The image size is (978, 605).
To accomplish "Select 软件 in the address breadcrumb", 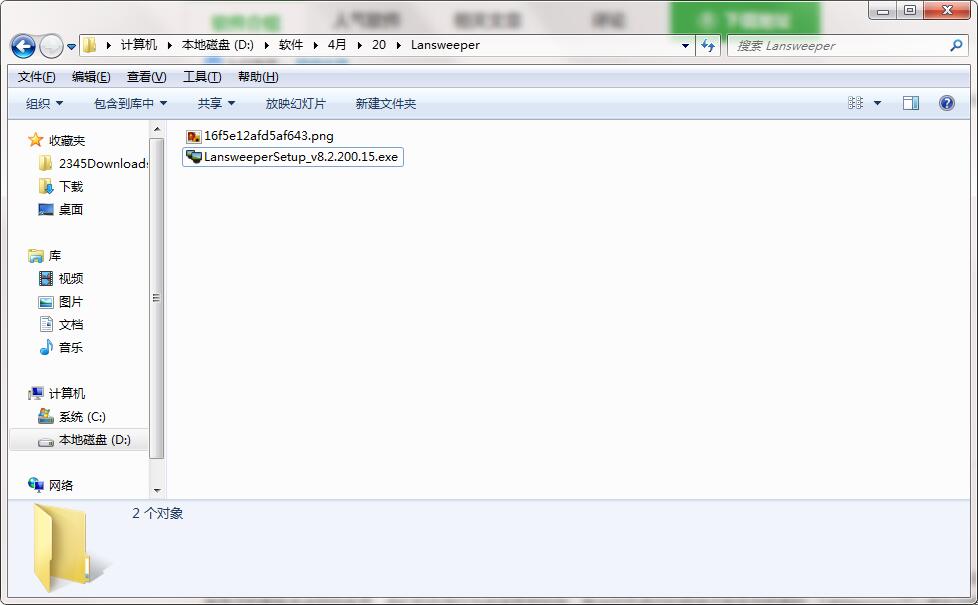I will [x=291, y=45].
